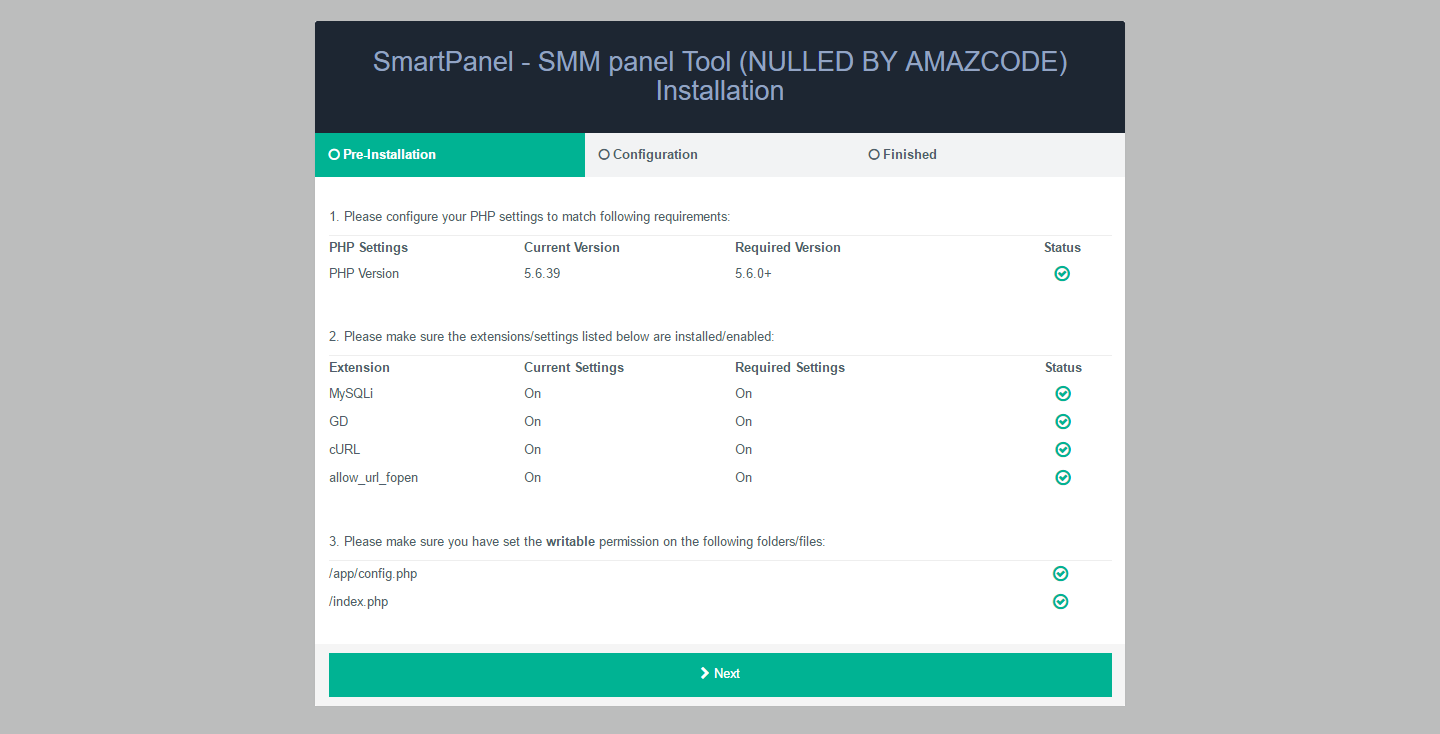Screen dimensions: 1440x734
Task: Click the circle icon beside Finished
Action: coord(874,155)
